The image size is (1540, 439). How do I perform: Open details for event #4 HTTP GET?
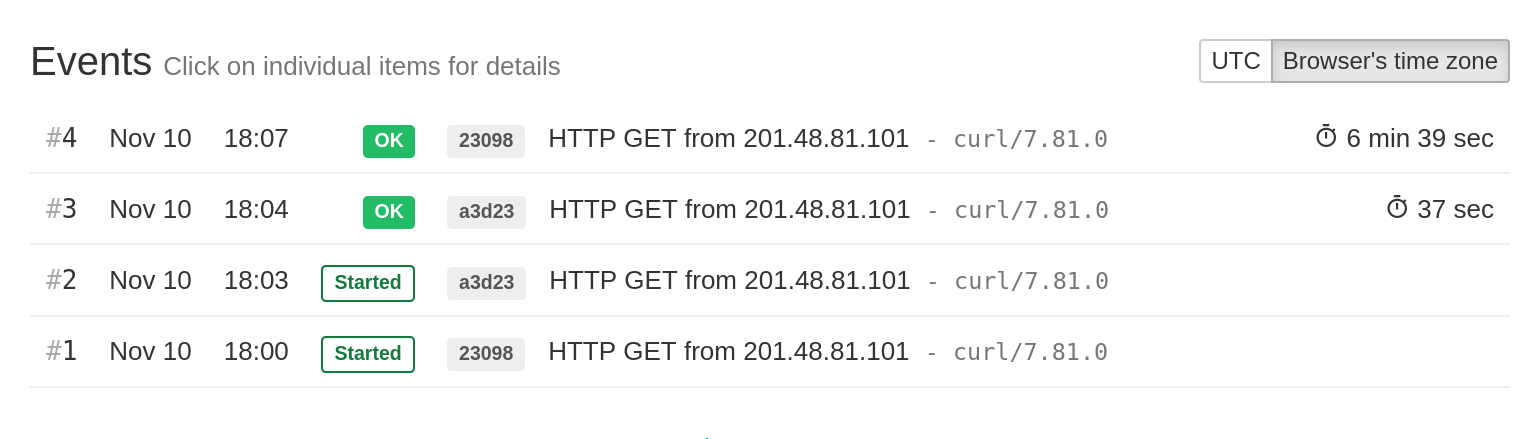tap(728, 139)
